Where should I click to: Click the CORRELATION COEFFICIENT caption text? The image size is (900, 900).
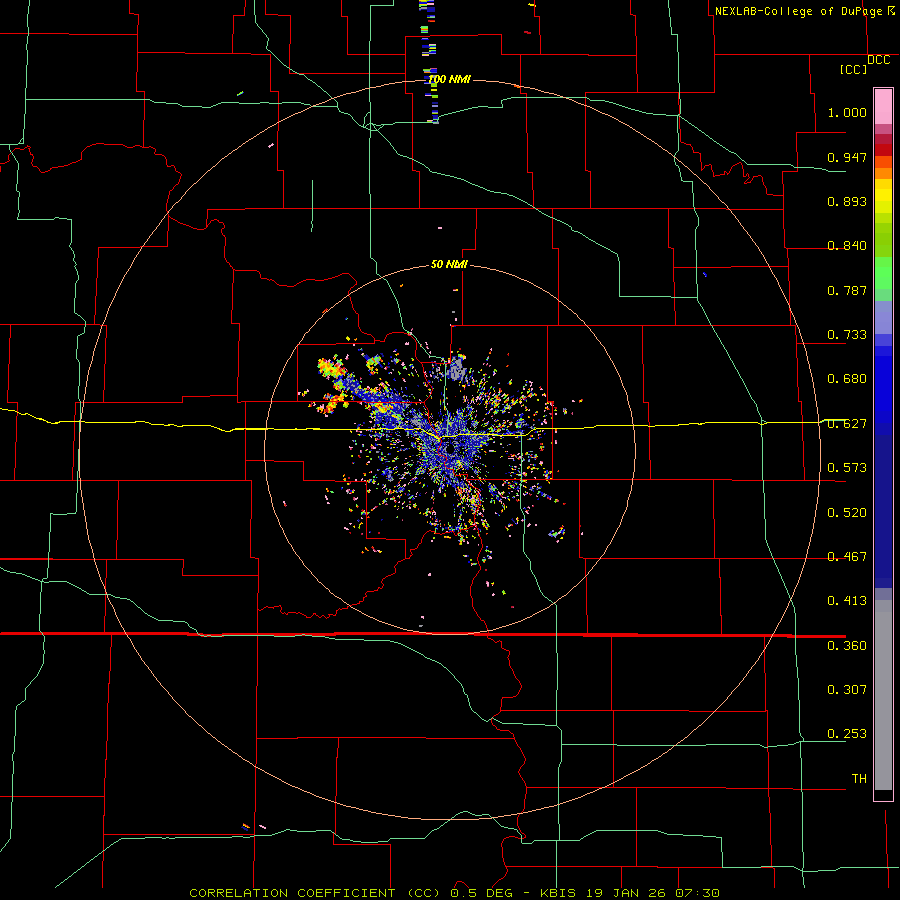292,893
